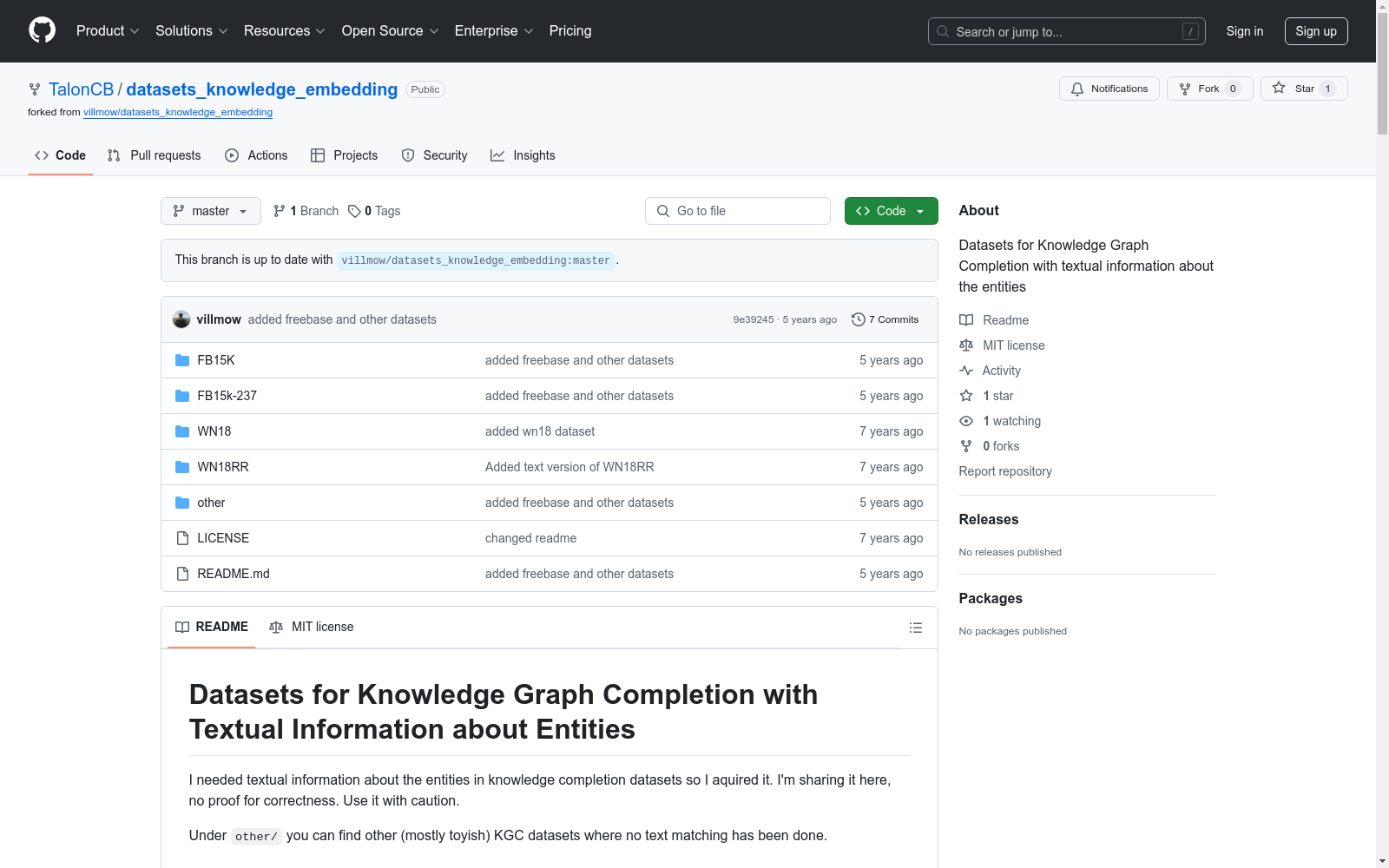Viewport: 1389px width, 868px height.
Task: Click the Go to file input
Action: (x=738, y=211)
